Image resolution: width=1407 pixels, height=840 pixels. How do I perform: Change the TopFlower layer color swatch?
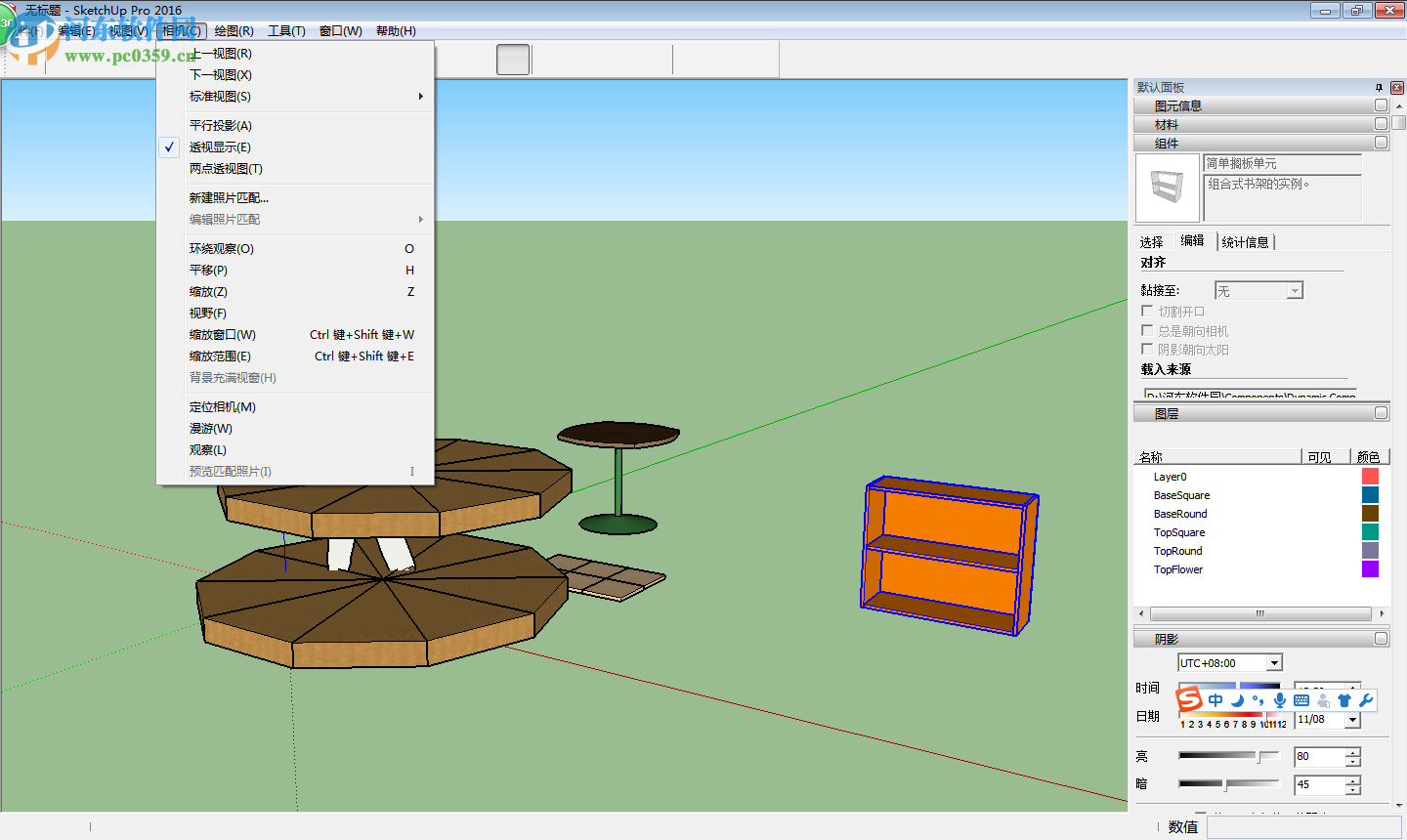[1369, 569]
